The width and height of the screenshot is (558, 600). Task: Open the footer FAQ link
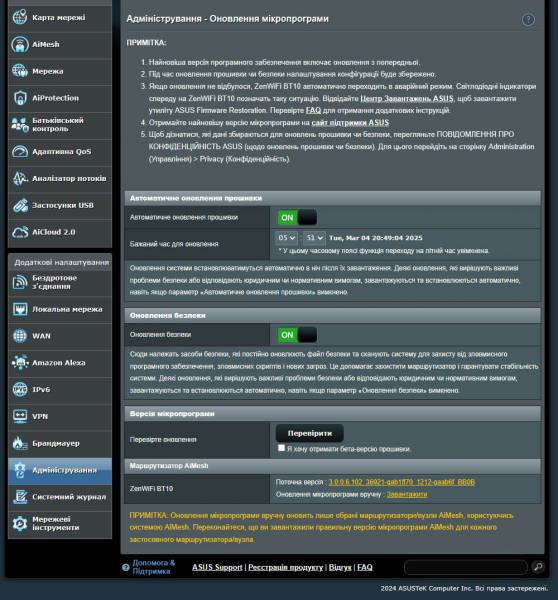click(x=365, y=567)
